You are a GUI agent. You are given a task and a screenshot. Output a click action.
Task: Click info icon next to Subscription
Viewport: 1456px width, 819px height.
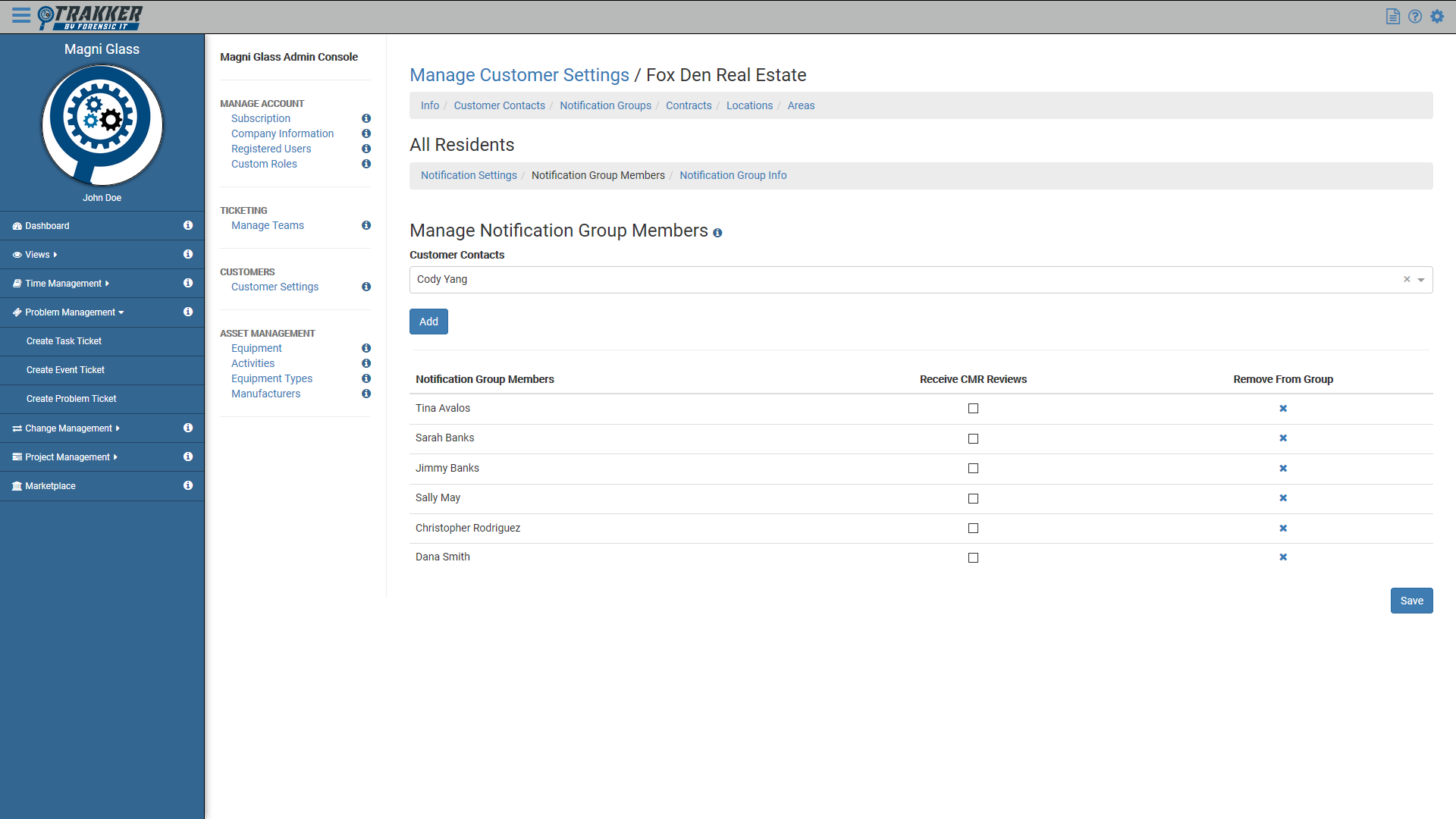(366, 118)
